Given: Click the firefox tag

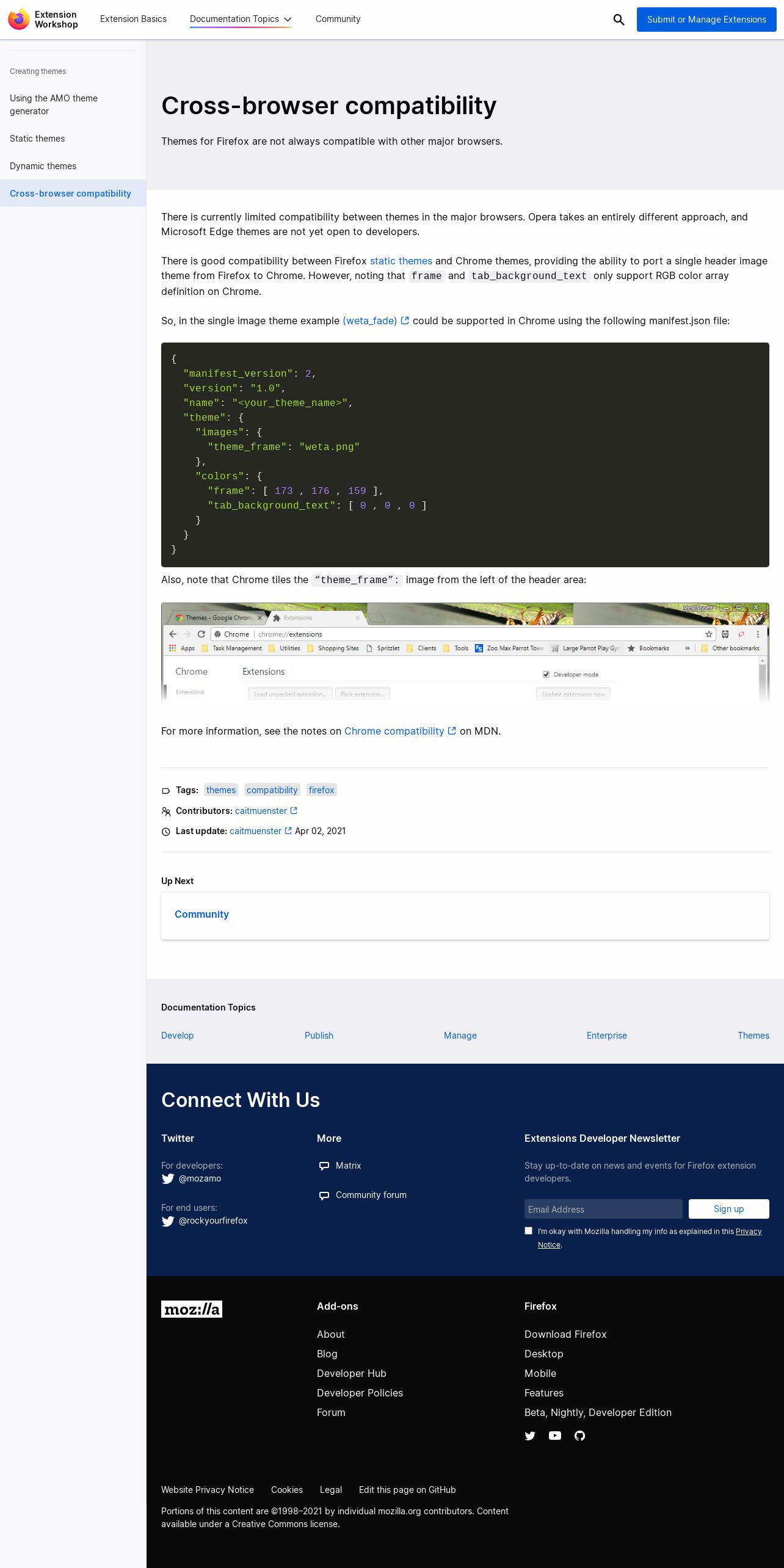Looking at the screenshot, I should click(321, 790).
